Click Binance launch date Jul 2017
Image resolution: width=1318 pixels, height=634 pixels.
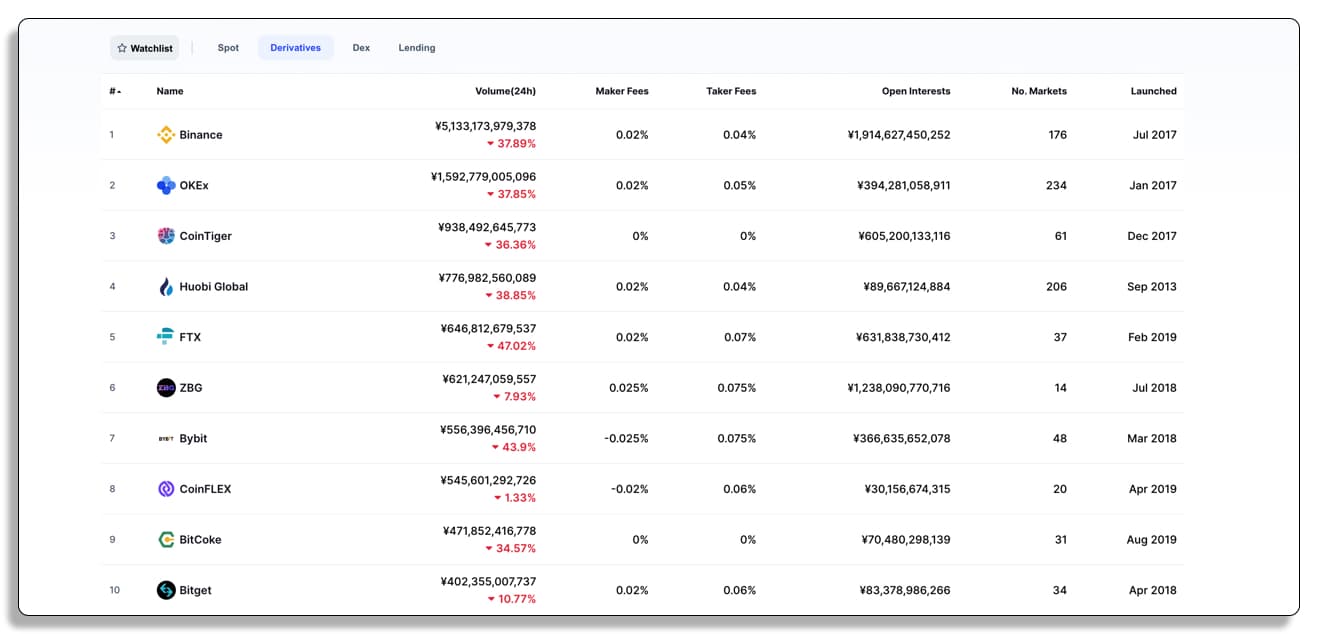pyautogui.click(x=1155, y=135)
